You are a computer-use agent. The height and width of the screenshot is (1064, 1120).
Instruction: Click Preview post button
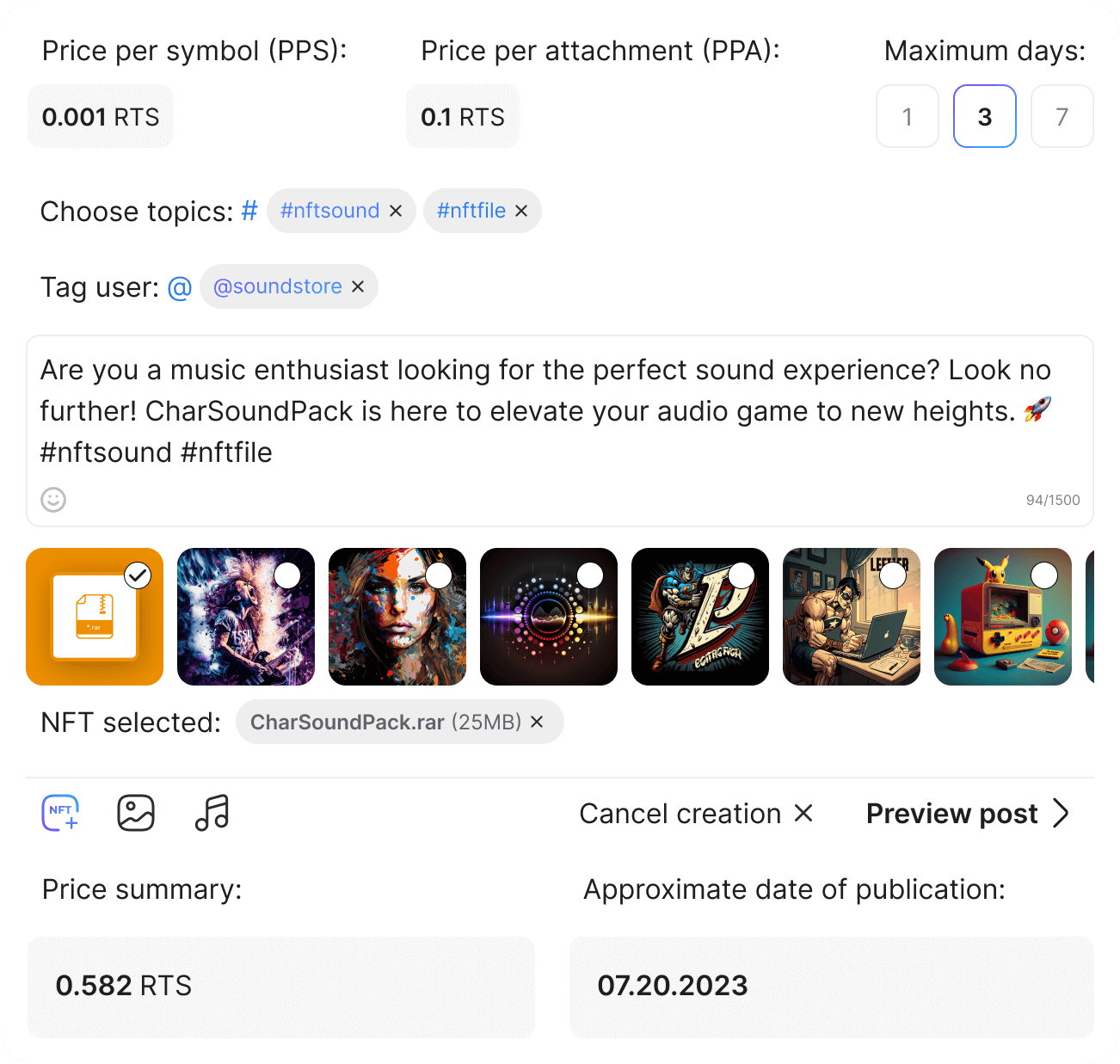pos(967,814)
